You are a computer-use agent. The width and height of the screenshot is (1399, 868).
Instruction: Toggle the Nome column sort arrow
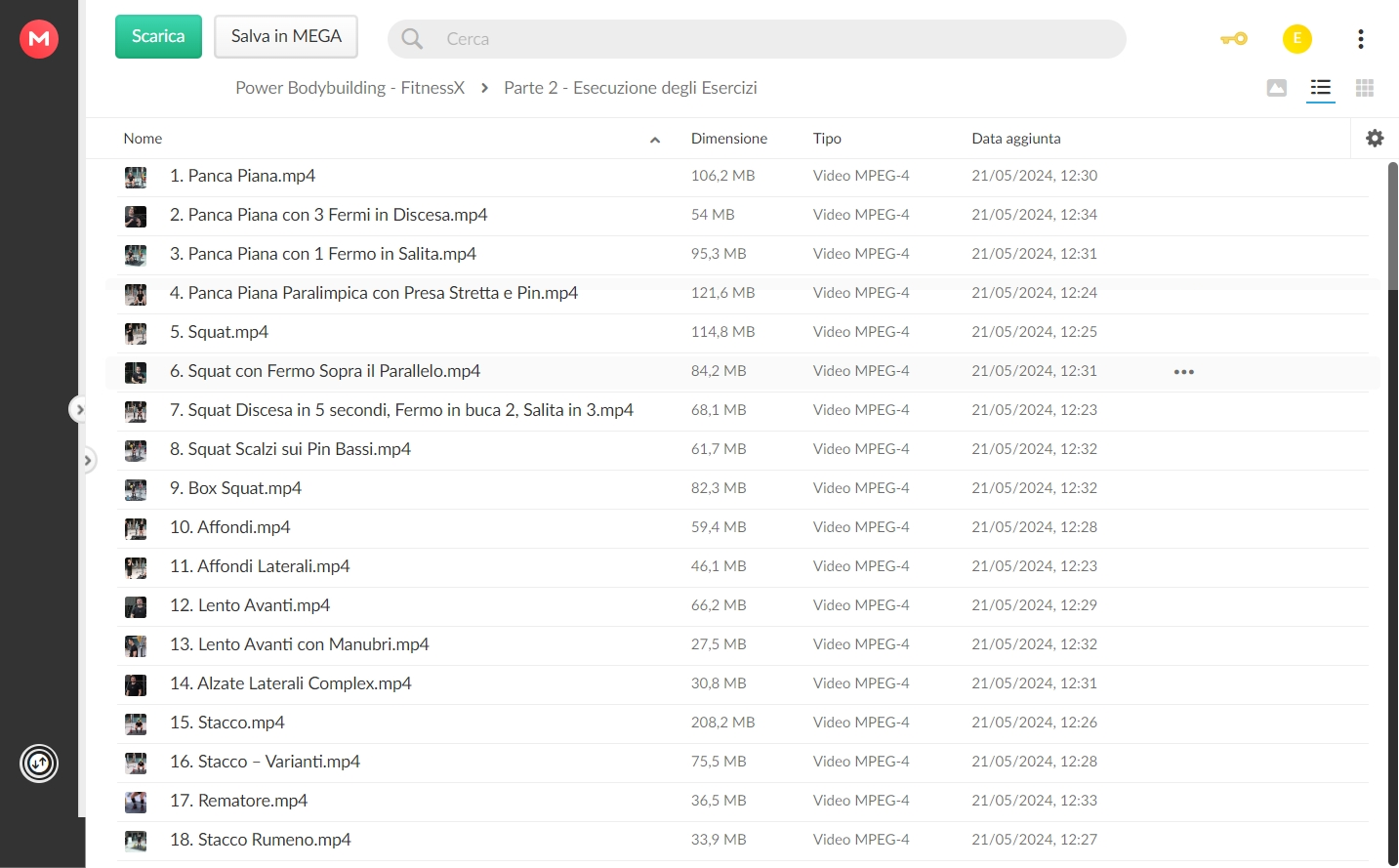tap(655, 140)
